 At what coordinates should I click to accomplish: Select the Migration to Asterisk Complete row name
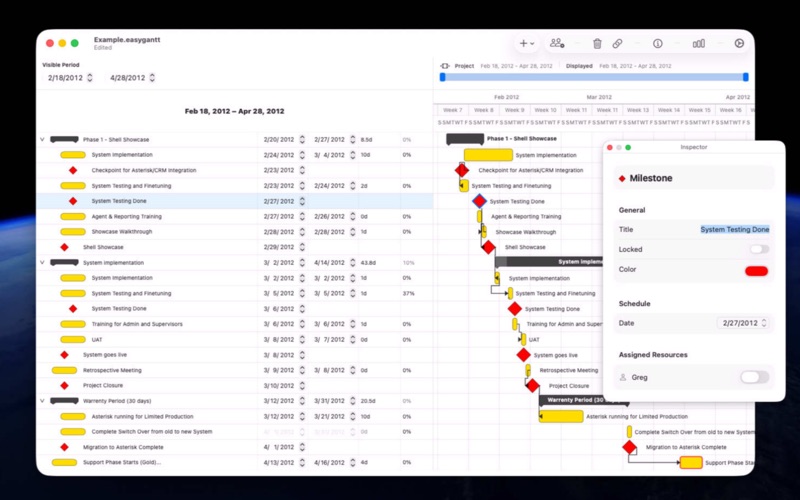pyautogui.click(x=123, y=447)
